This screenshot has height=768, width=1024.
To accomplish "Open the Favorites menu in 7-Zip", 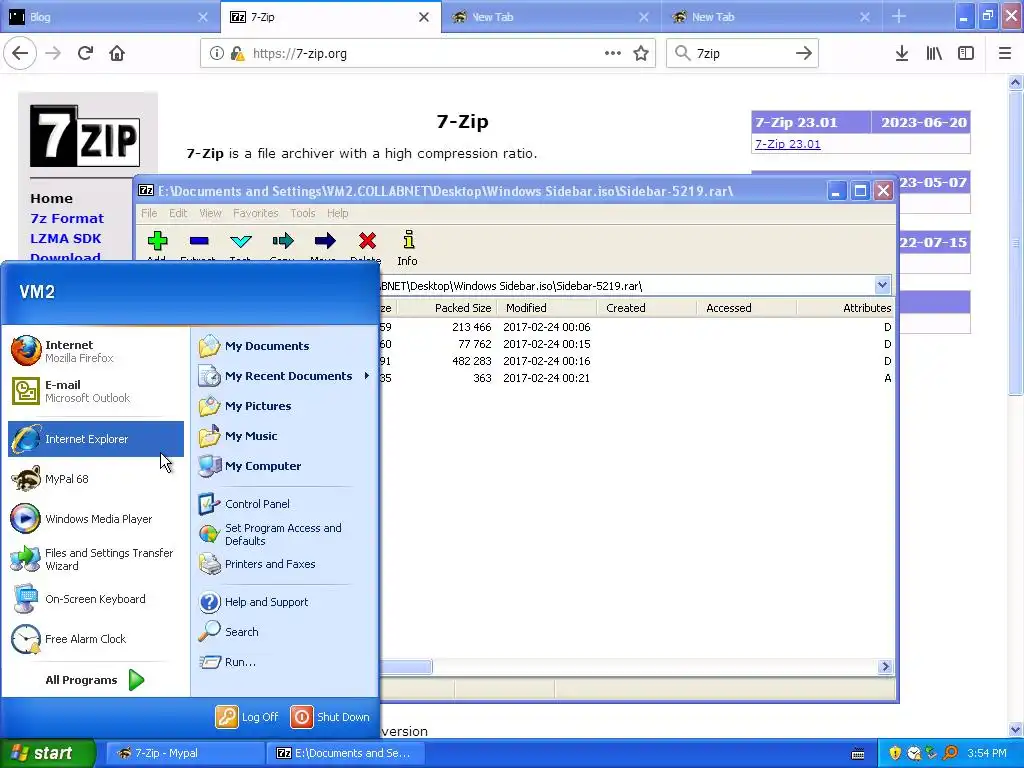I will 255,213.
